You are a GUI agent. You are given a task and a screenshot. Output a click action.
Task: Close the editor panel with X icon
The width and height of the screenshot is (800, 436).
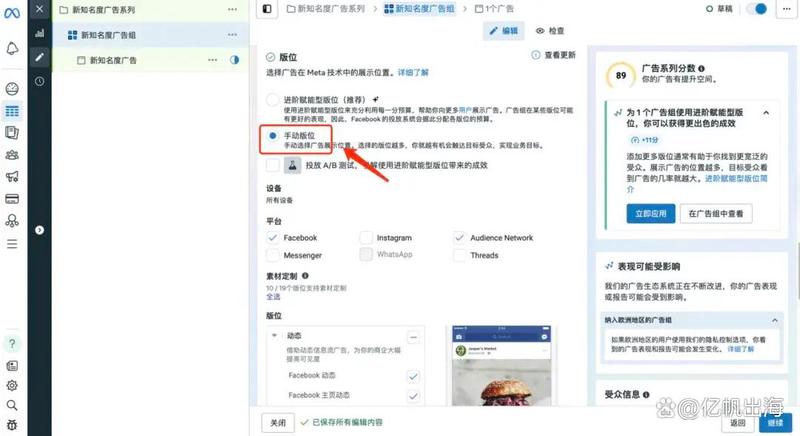[x=39, y=9]
